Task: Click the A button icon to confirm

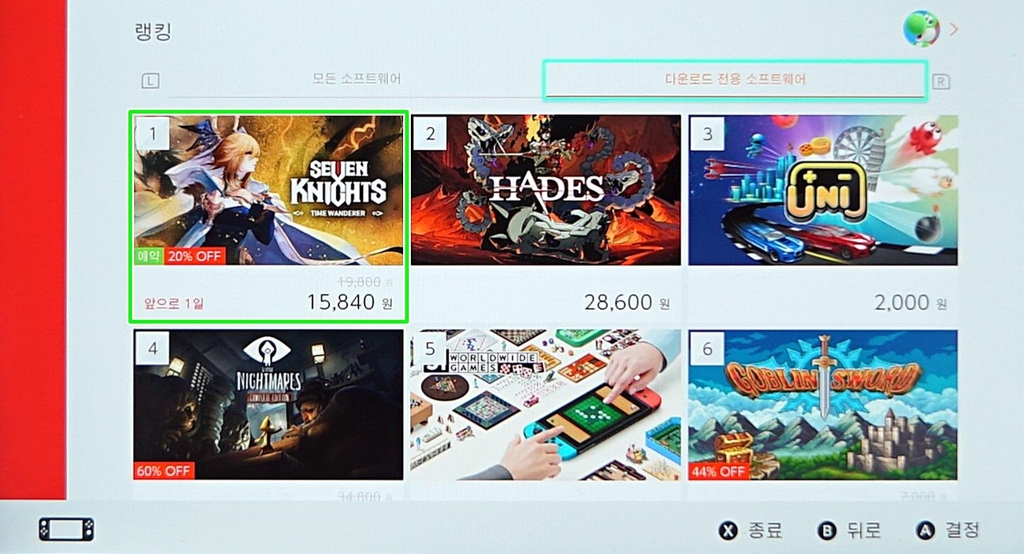Action: (925, 530)
